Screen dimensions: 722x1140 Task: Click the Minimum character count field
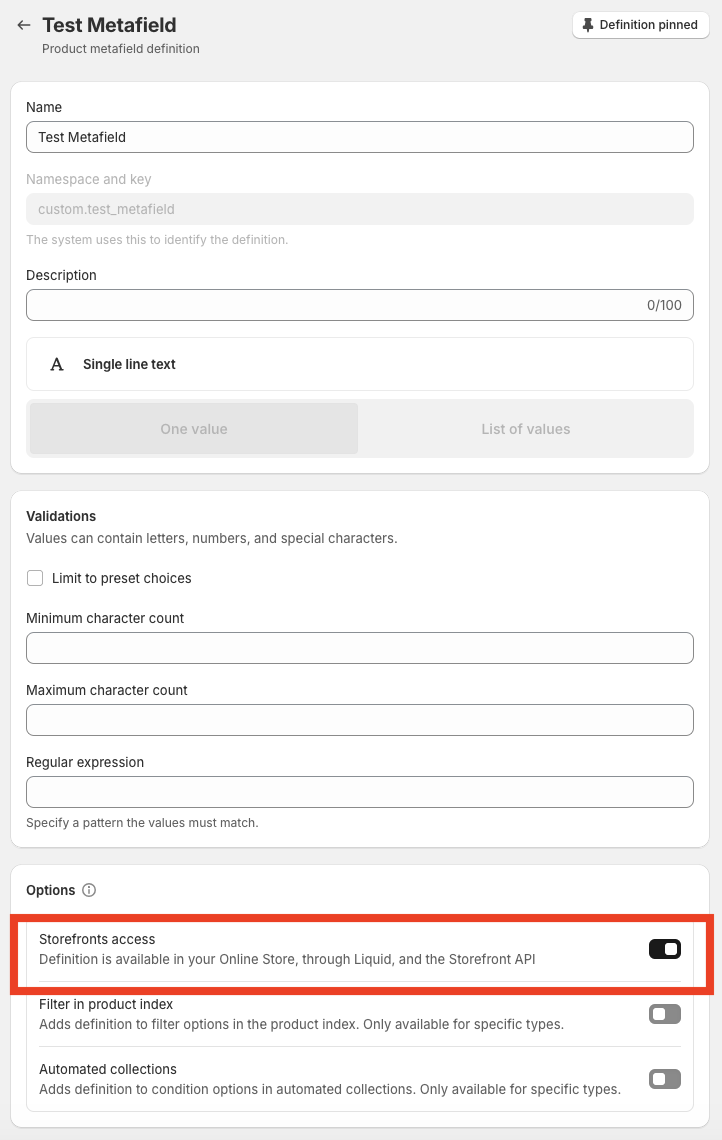[x=360, y=648]
